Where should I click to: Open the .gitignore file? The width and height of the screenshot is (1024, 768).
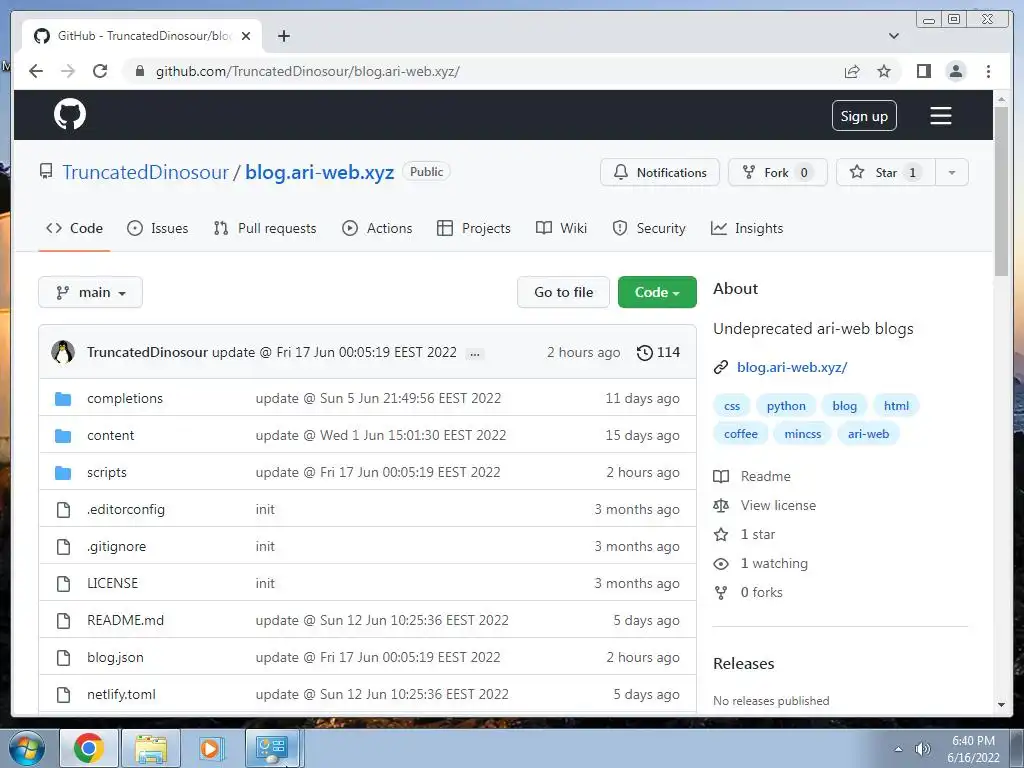(116, 547)
